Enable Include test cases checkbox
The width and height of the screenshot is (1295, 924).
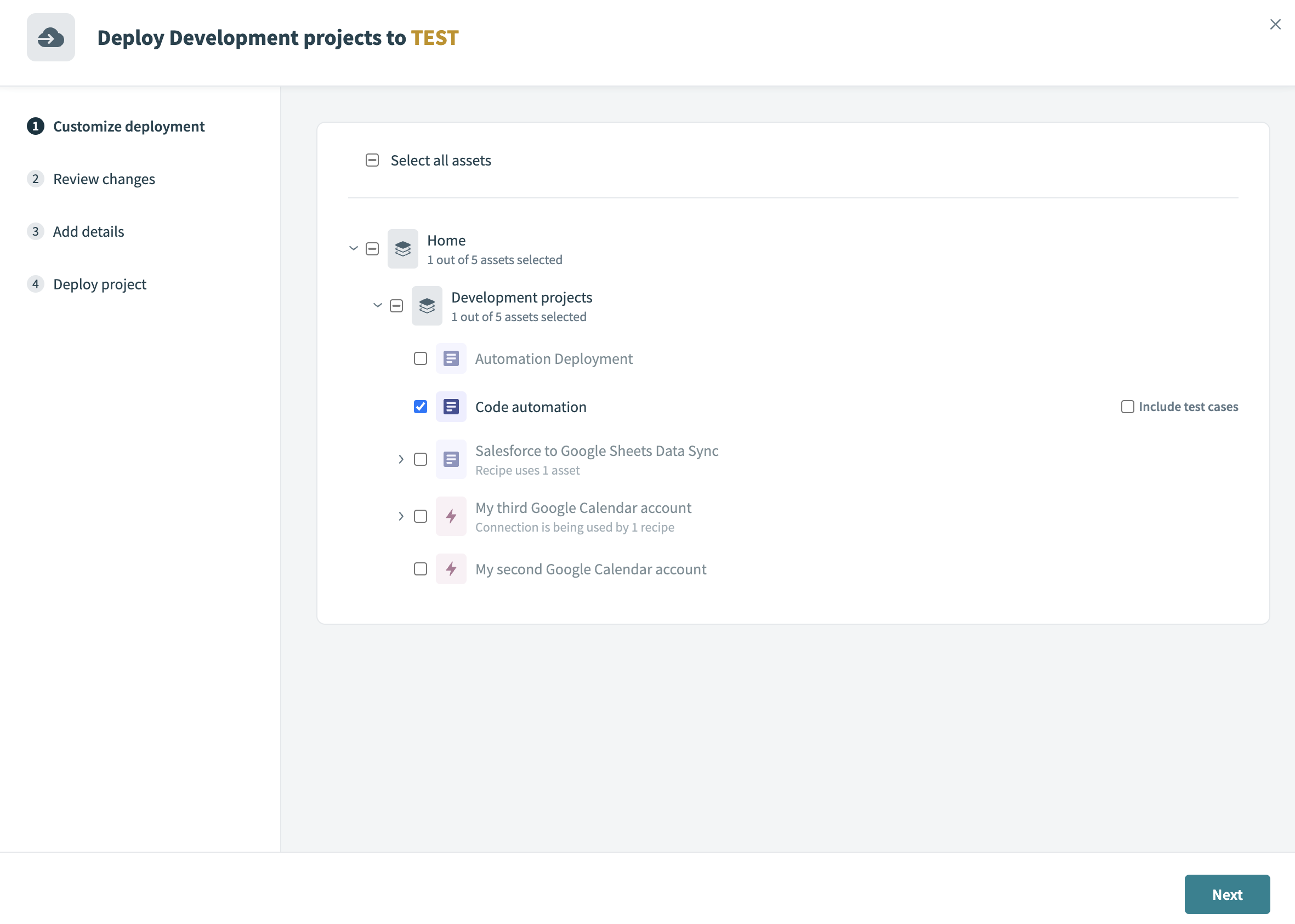tap(1127, 407)
